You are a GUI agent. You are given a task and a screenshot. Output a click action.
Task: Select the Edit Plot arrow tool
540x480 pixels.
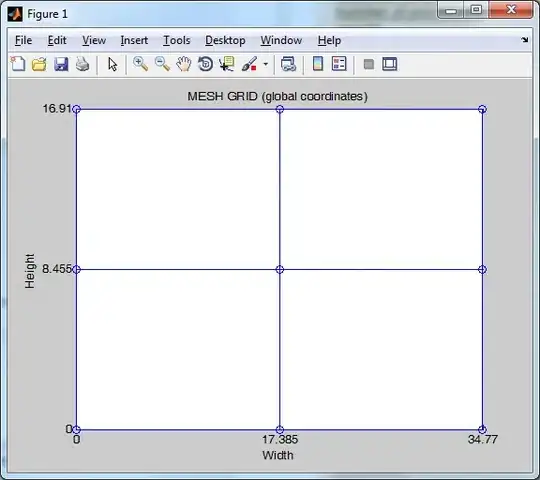[112, 64]
